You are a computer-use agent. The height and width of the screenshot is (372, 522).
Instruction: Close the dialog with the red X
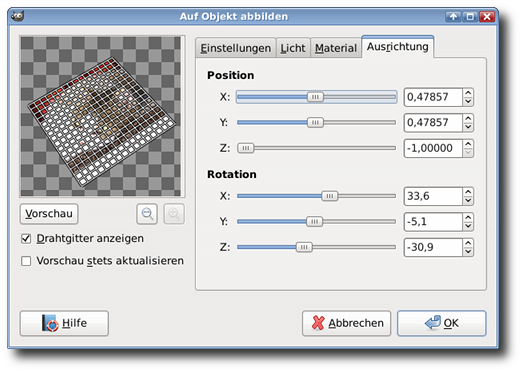coord(487,16)
